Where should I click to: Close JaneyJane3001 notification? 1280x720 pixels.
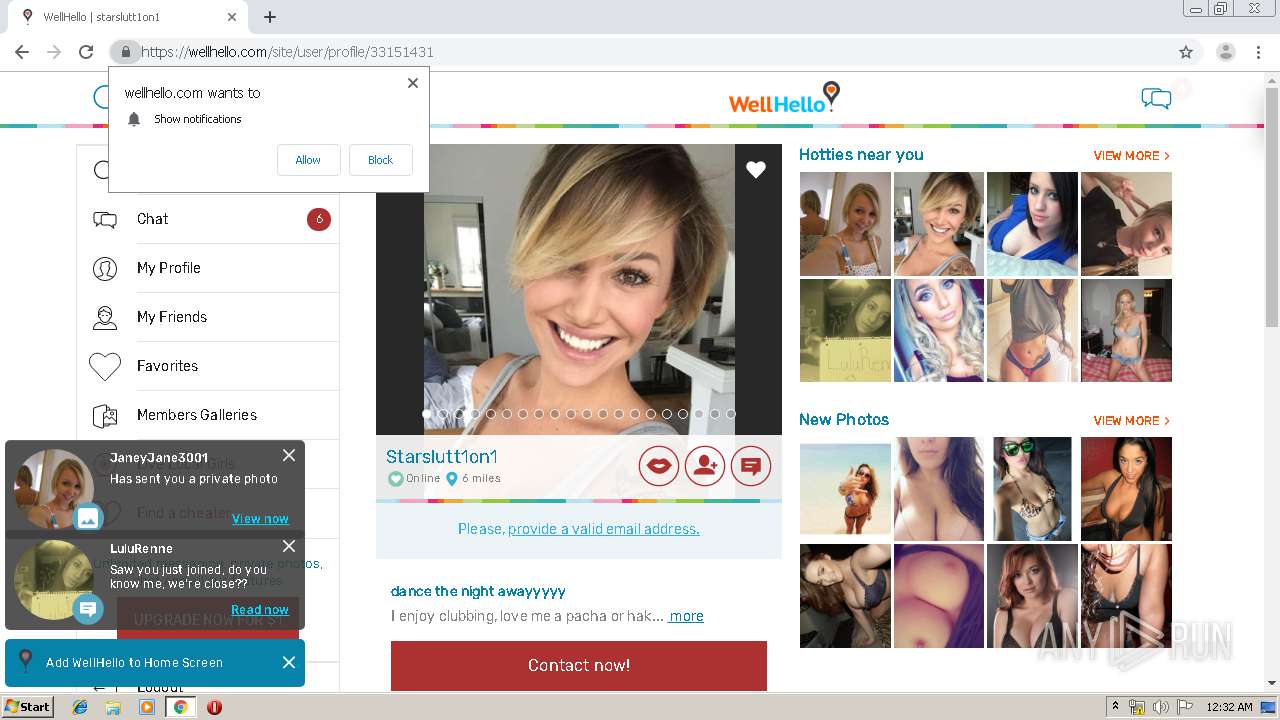pyautogui.click(x=289, y=455)
